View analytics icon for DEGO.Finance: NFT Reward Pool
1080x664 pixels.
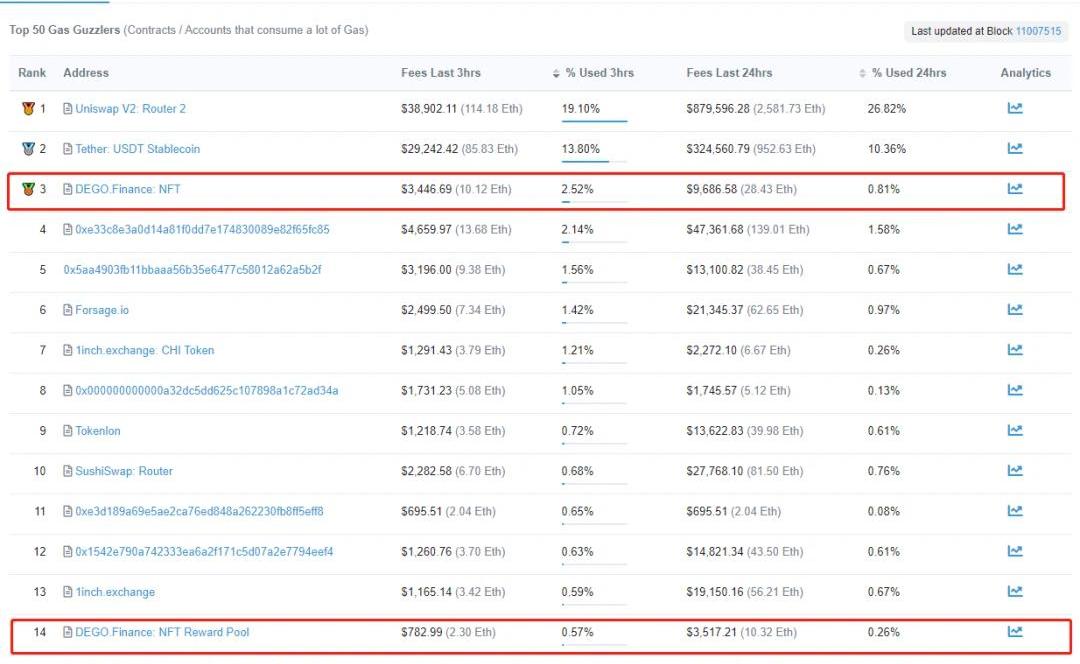click(1014, 631)
